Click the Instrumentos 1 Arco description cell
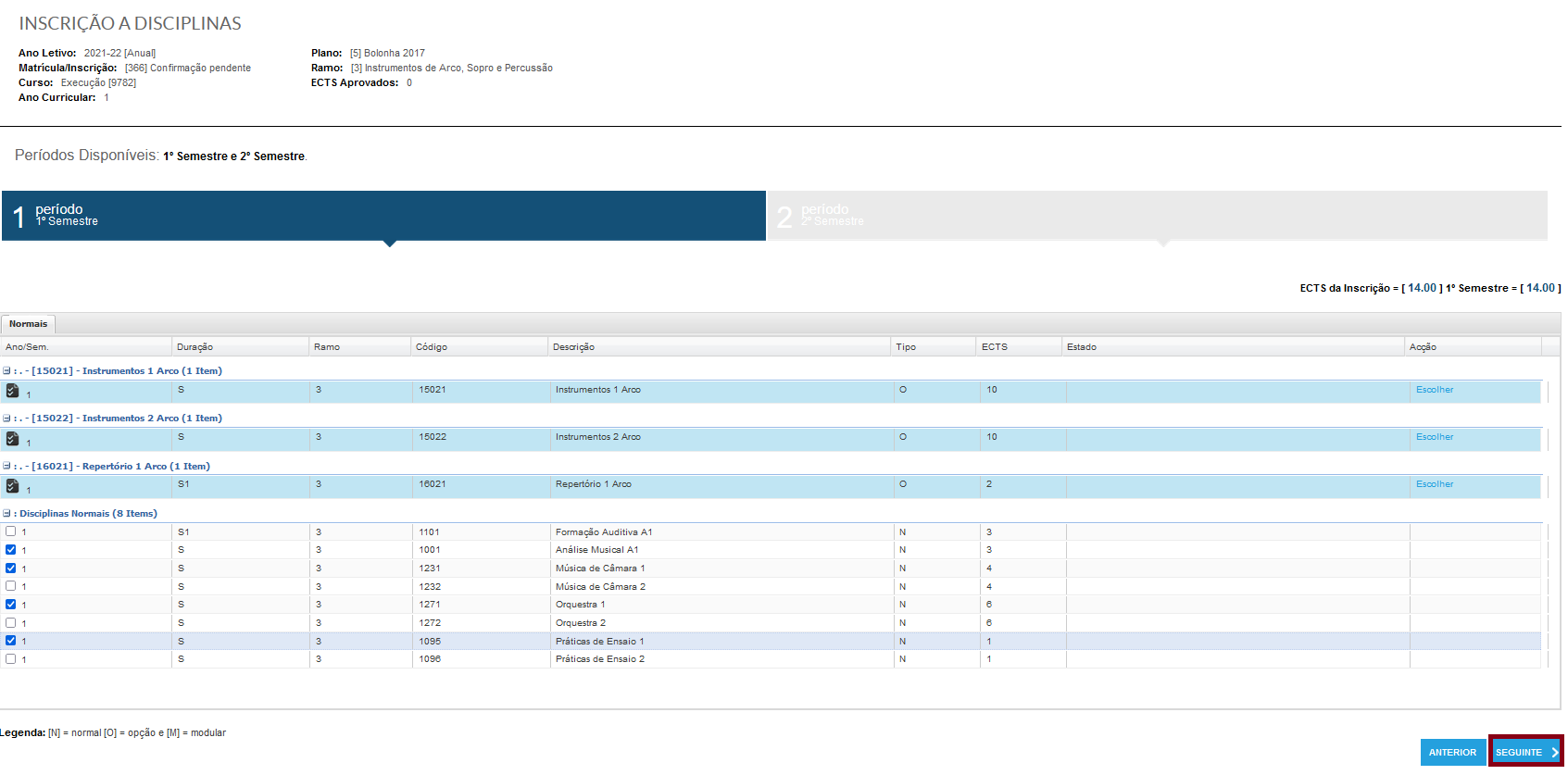 (721, 392)
